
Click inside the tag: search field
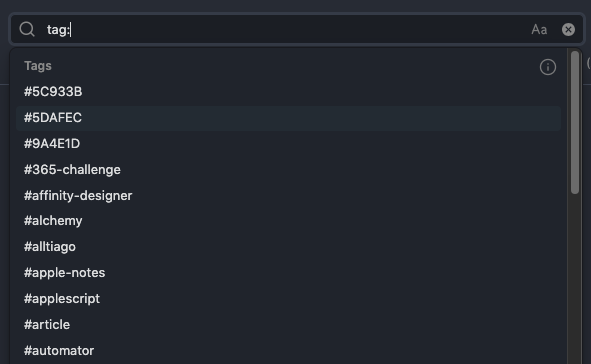pyautogui.click(x=286, y=29)
